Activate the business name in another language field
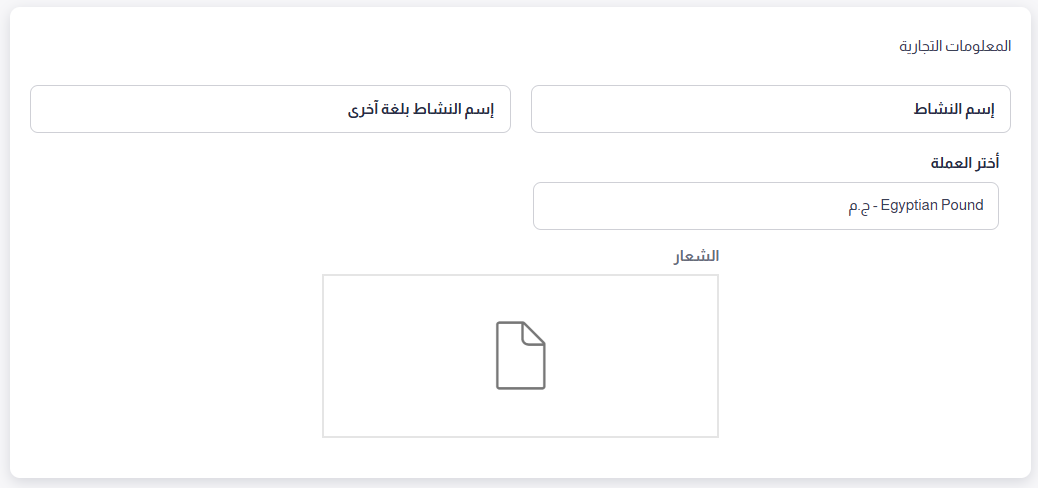The height and width of the screenshot is (488, 1038). pos(270,109)
